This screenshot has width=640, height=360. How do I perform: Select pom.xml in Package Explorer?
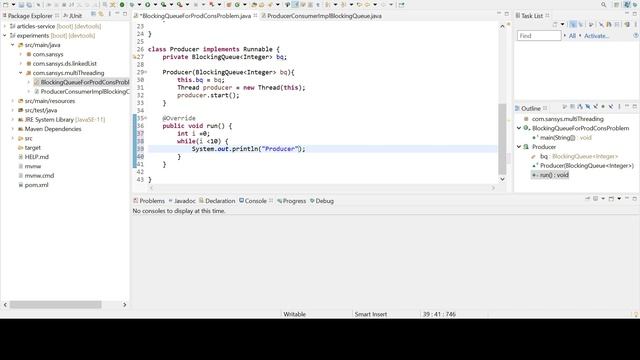click(33, 185)
